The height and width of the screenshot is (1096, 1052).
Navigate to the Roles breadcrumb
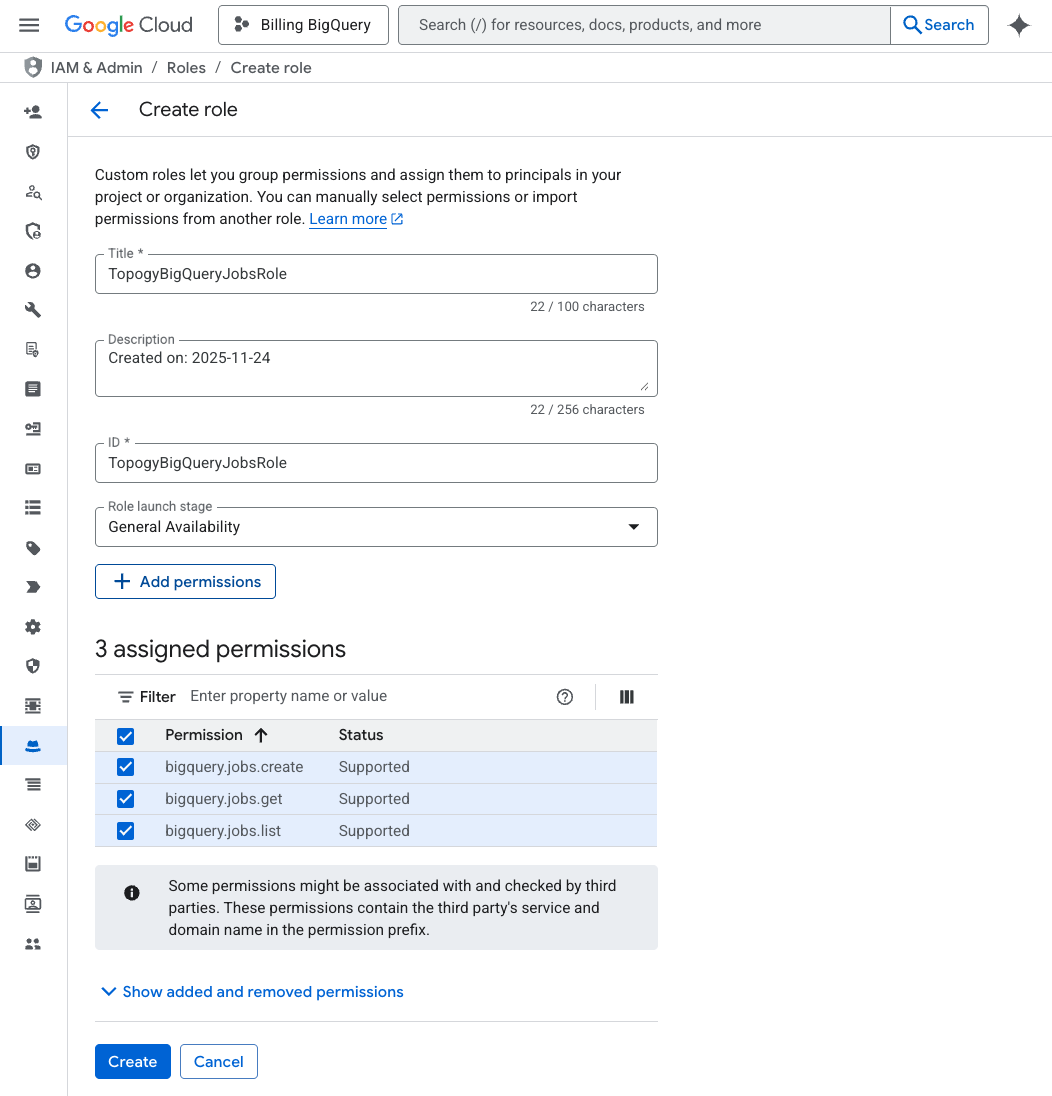[186, 68]
